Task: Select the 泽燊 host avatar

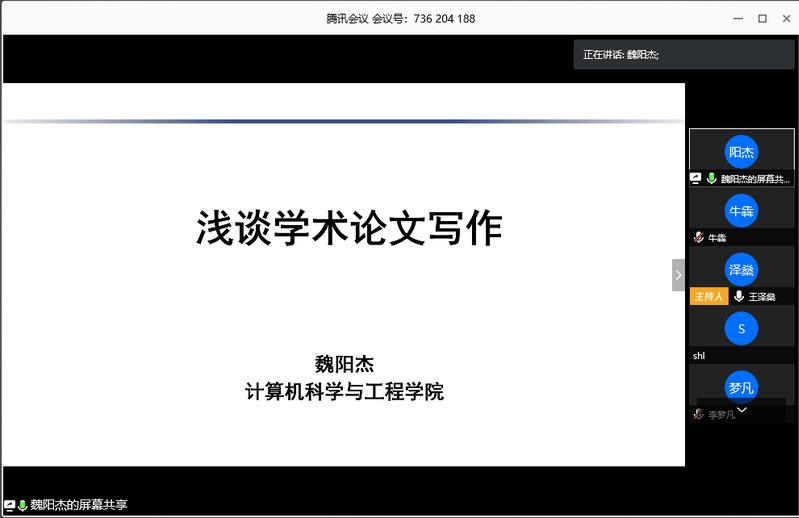Action: tap(741, 270)
